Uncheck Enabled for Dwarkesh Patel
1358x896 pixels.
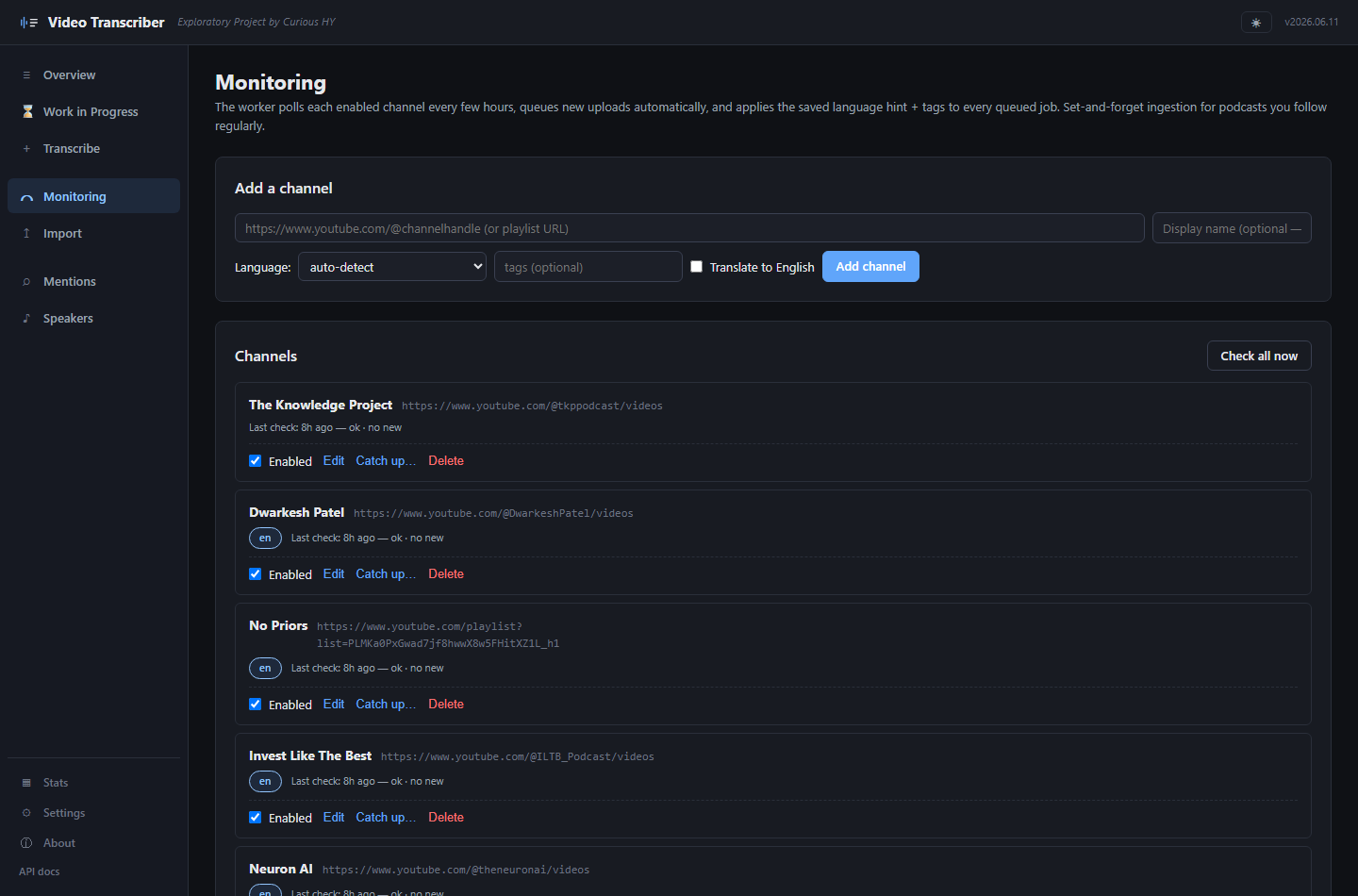(x=255, y=574)
